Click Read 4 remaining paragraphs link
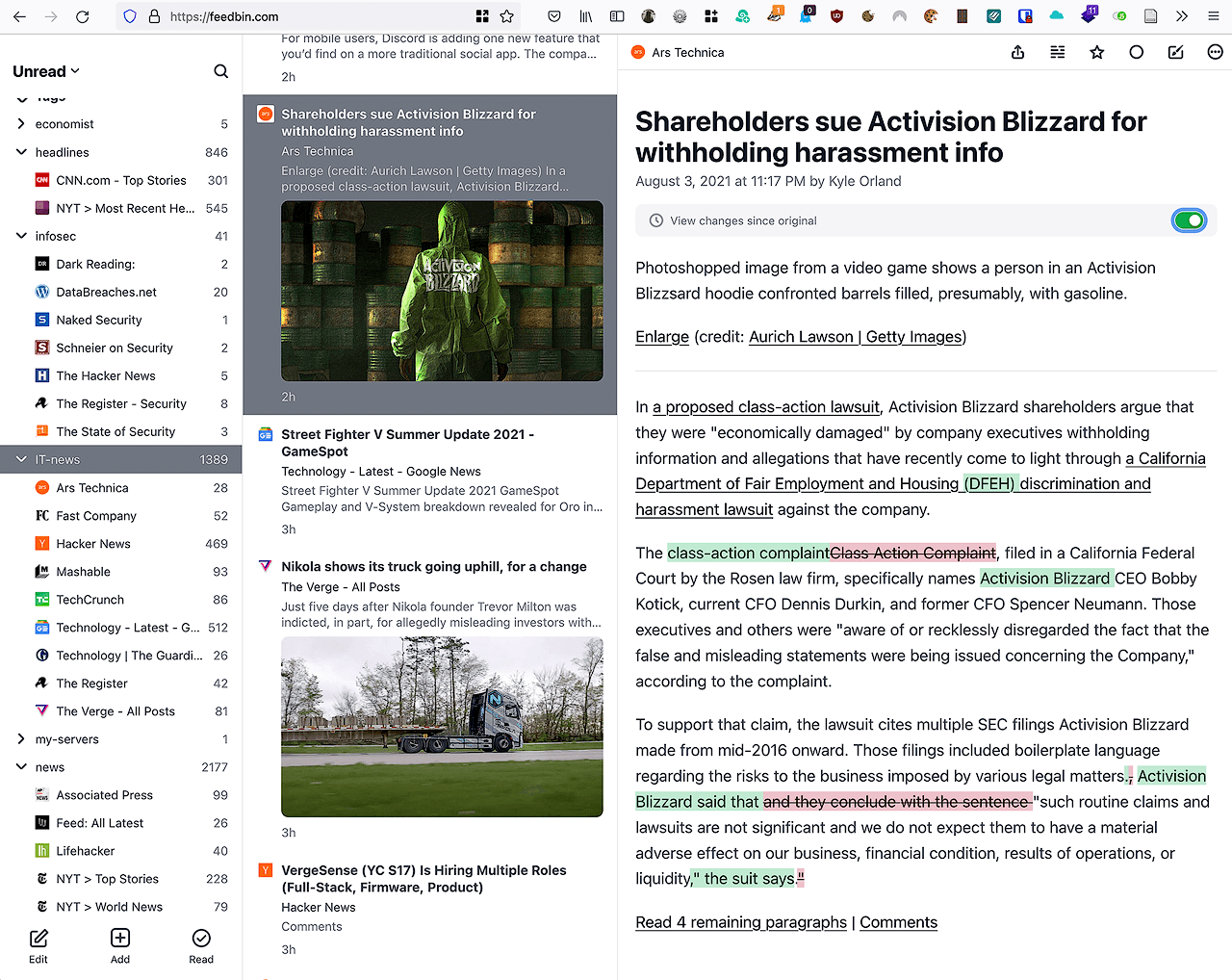Image resolution: width=1232 pixels, height=980 pixels. (x=741, y=922)
